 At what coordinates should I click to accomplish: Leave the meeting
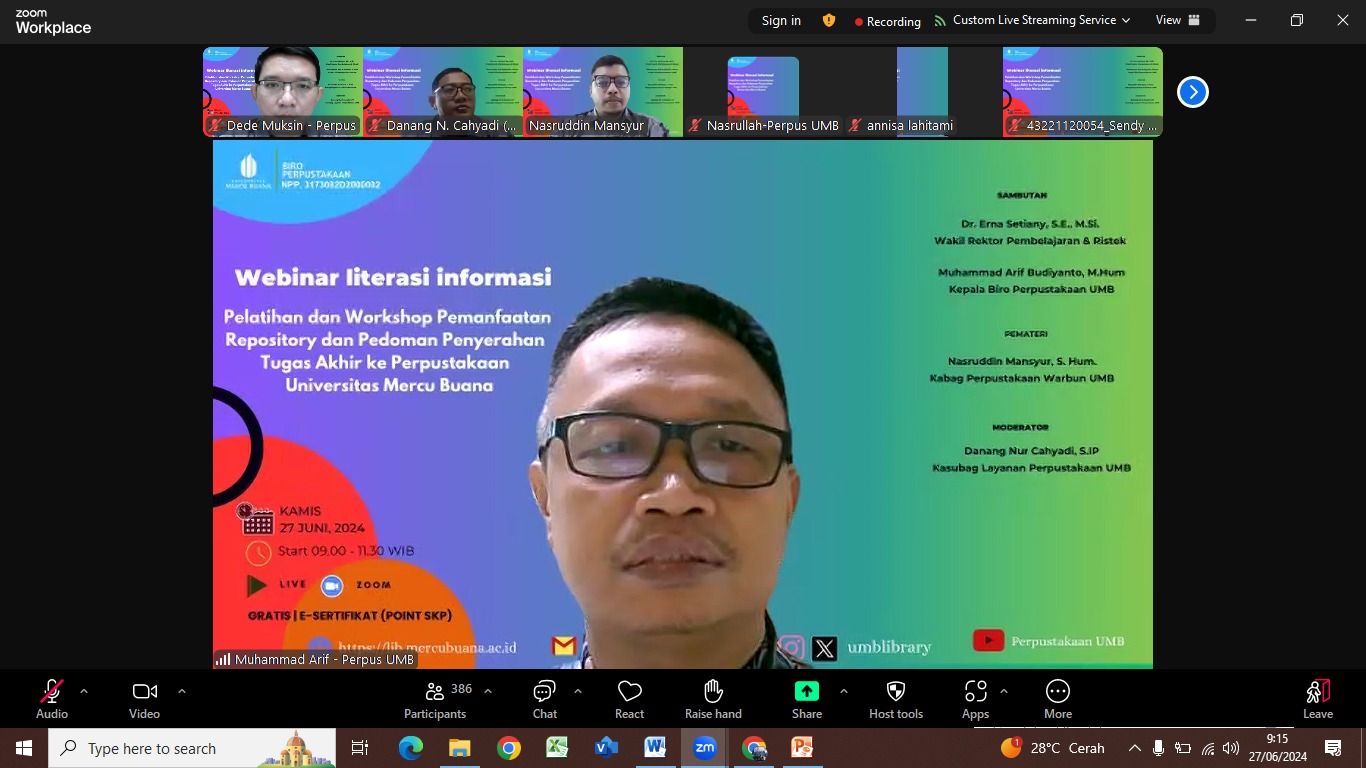click(x=1317, y=699)
